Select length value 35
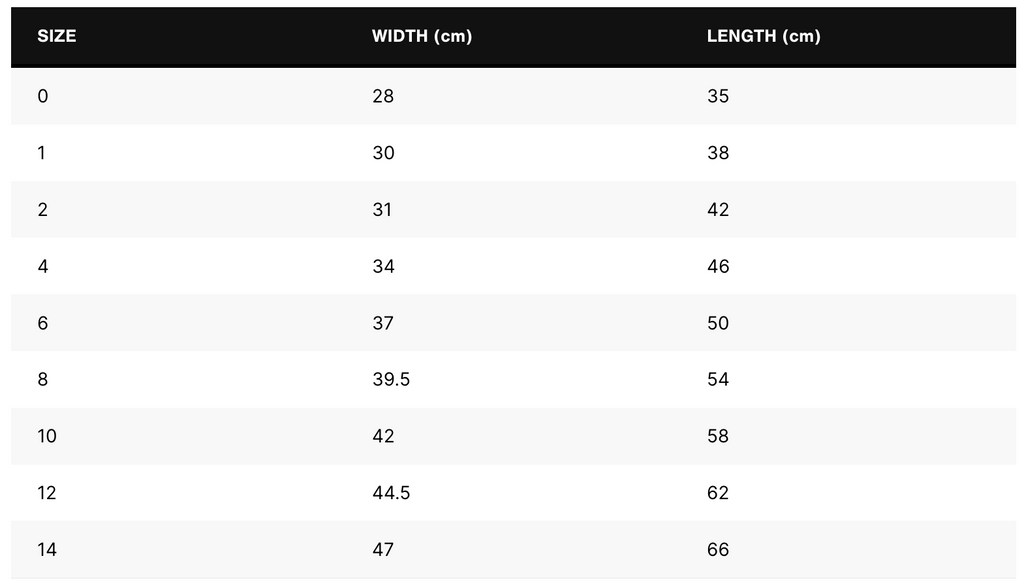 click(x=718, y=96)
